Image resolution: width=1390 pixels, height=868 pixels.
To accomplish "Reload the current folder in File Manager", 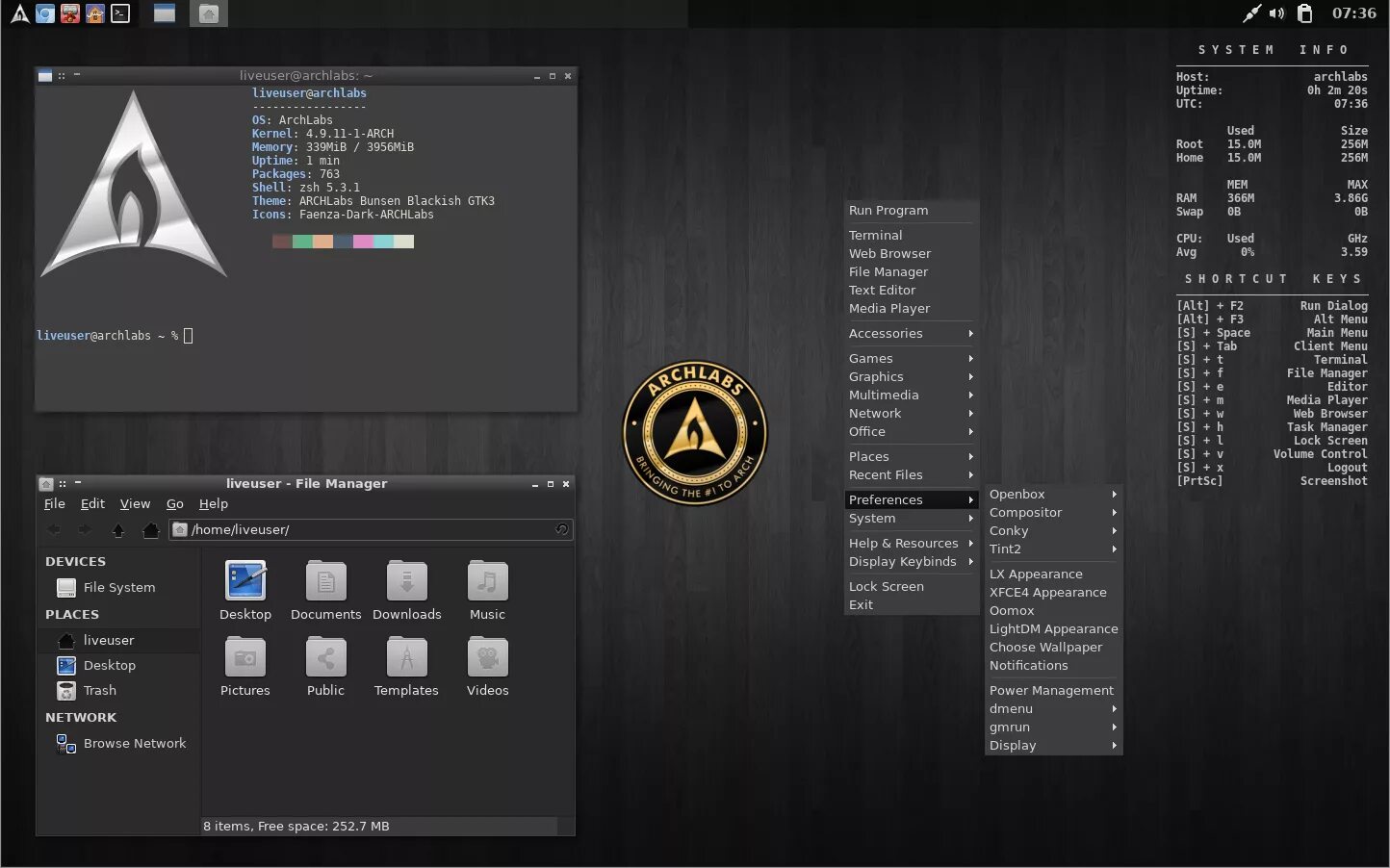I will click(x=561, y=529).
